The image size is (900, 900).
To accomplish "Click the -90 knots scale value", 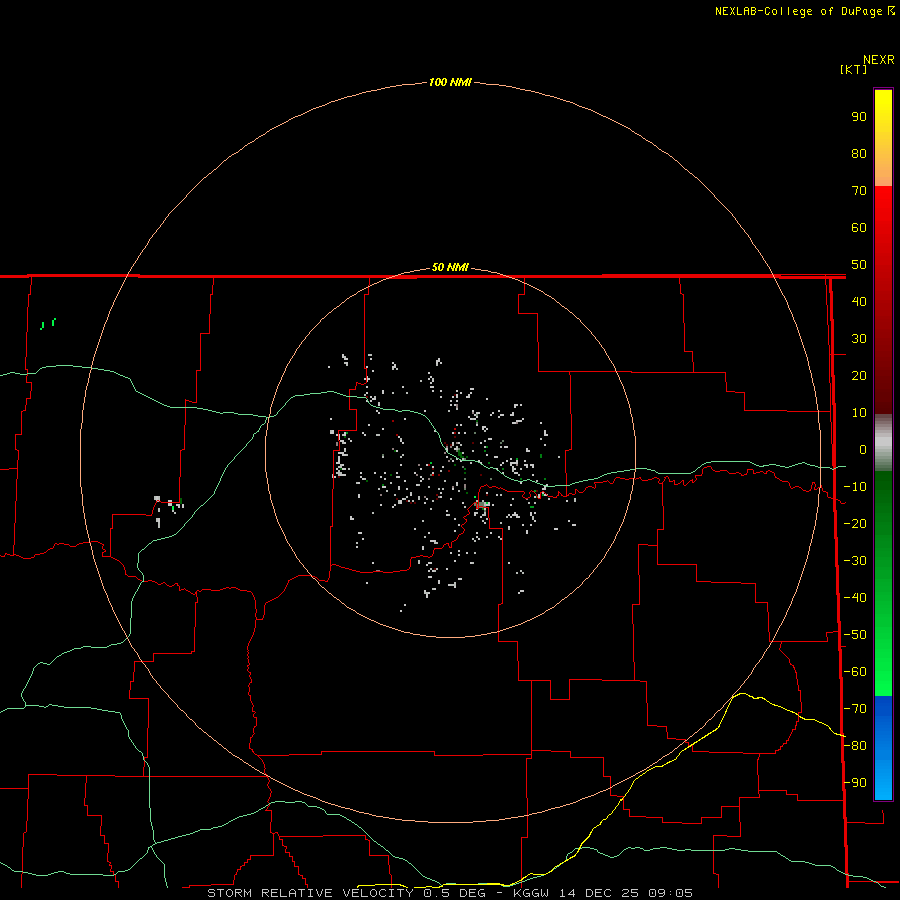I will tap(855, 783).
